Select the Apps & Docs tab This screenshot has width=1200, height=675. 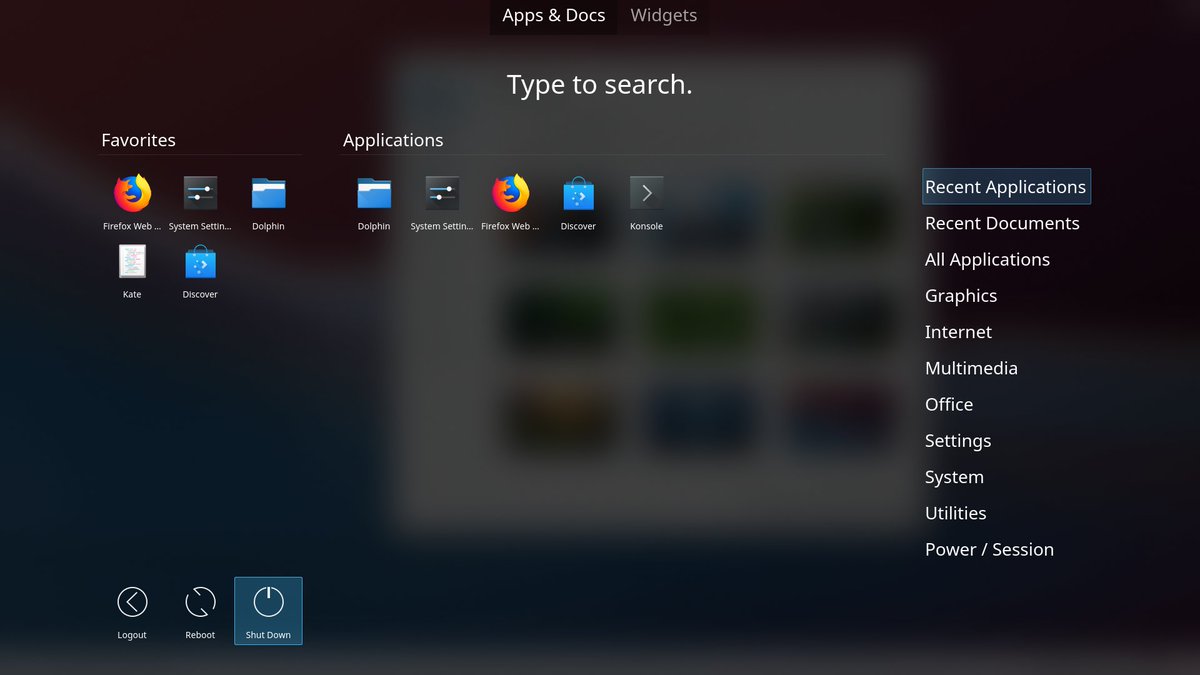[x=553, y=15]
